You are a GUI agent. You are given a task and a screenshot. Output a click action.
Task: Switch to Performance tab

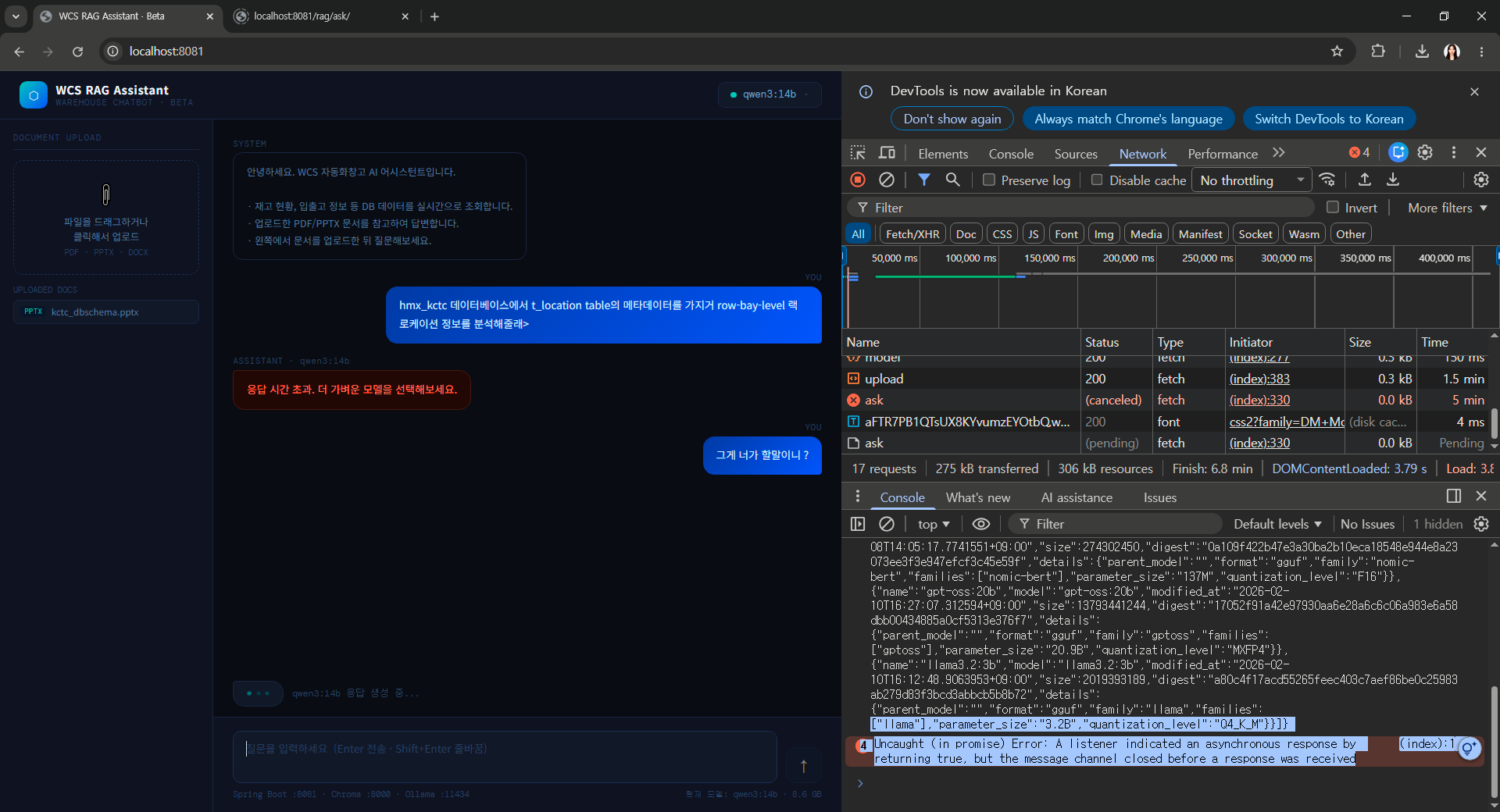(x=1223, y=154)
